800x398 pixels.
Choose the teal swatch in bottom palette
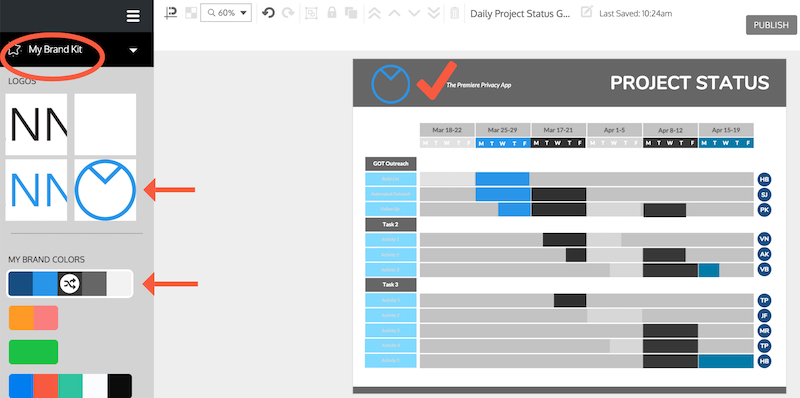[x=70, y=386]
